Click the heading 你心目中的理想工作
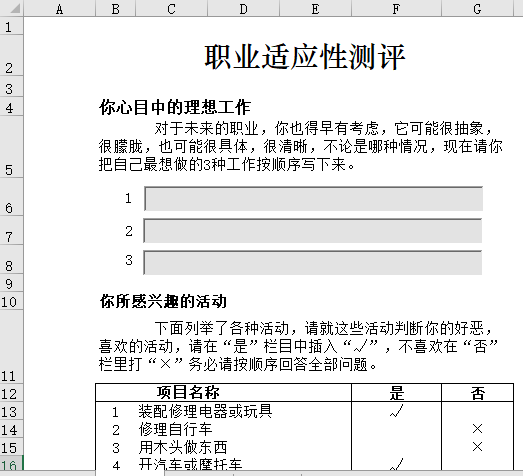 175,107
